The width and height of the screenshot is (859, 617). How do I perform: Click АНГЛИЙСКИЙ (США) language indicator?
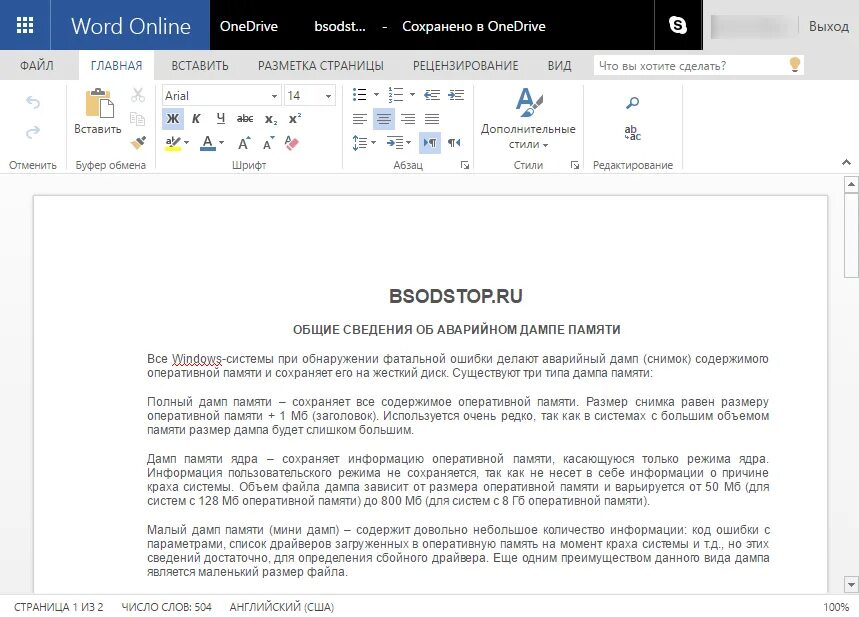coord(282,607)
